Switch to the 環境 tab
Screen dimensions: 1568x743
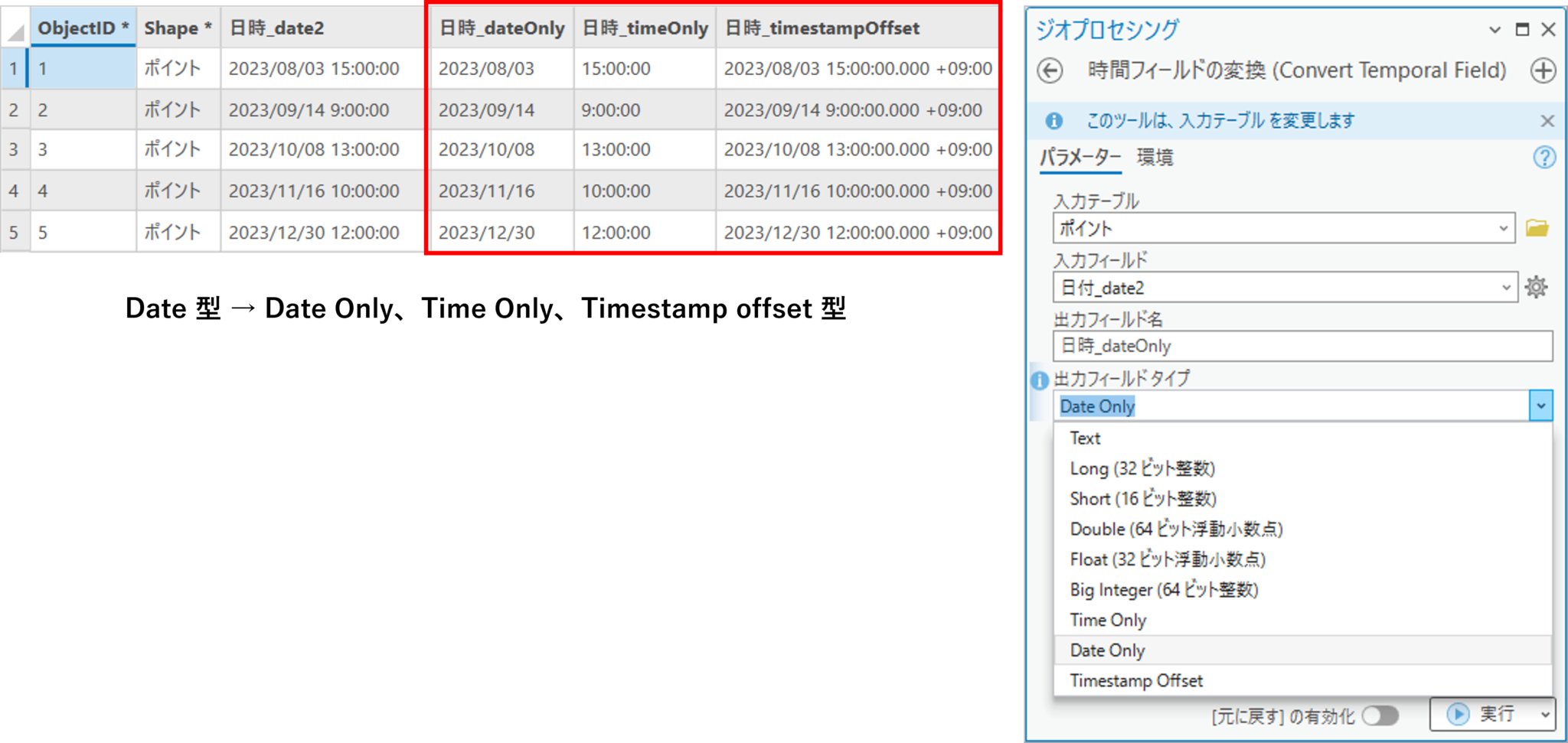click(1156, 158)
